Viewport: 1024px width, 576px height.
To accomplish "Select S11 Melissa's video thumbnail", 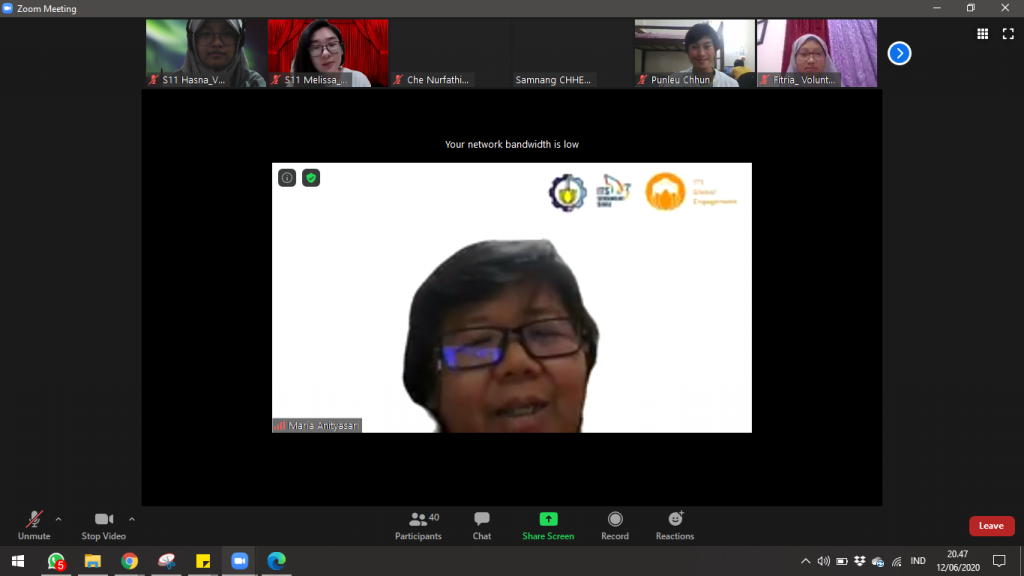I will coord(328,53).
